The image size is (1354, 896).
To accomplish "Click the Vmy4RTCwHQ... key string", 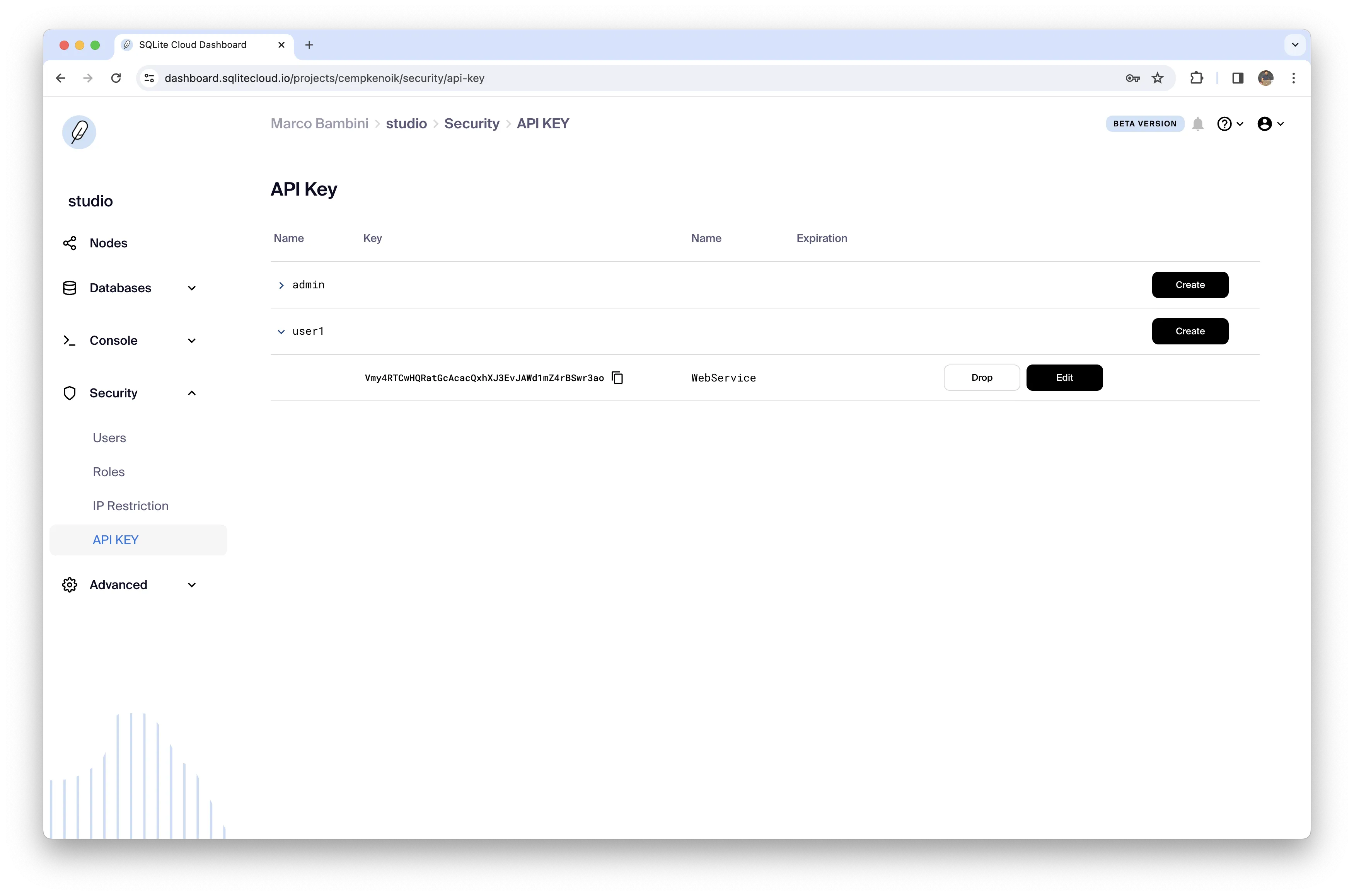I will (484, 378).
